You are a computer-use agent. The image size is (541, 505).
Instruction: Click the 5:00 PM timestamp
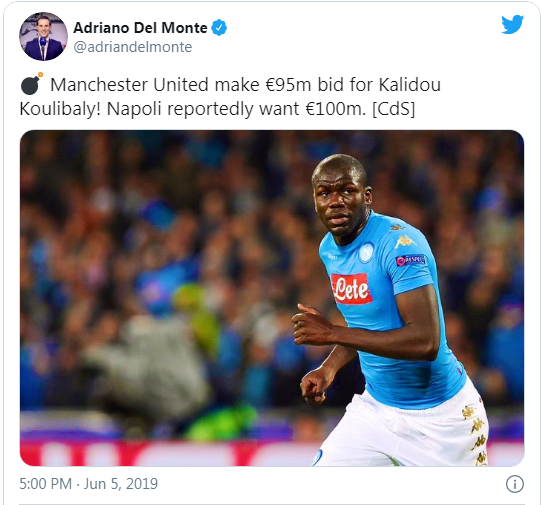[x=46, y=484]
